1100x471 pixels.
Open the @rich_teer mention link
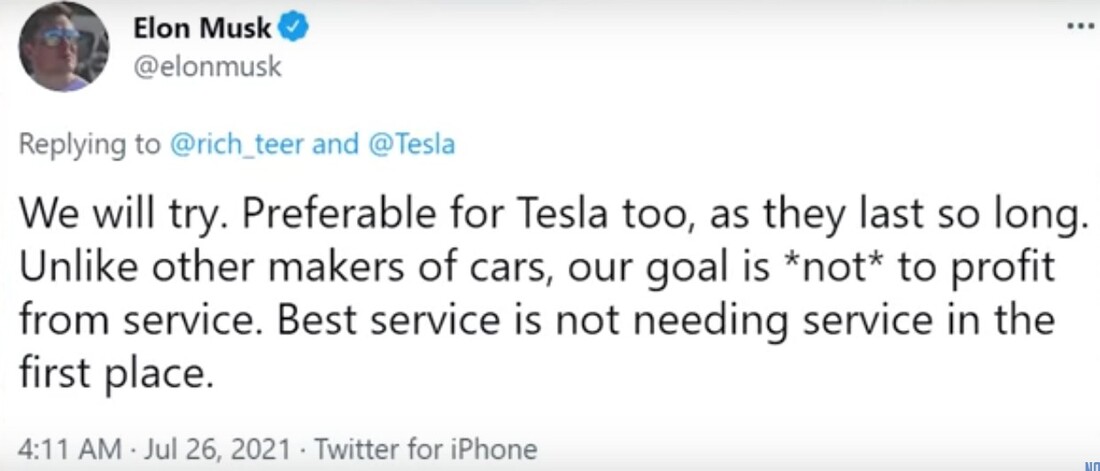pos(237,144)
